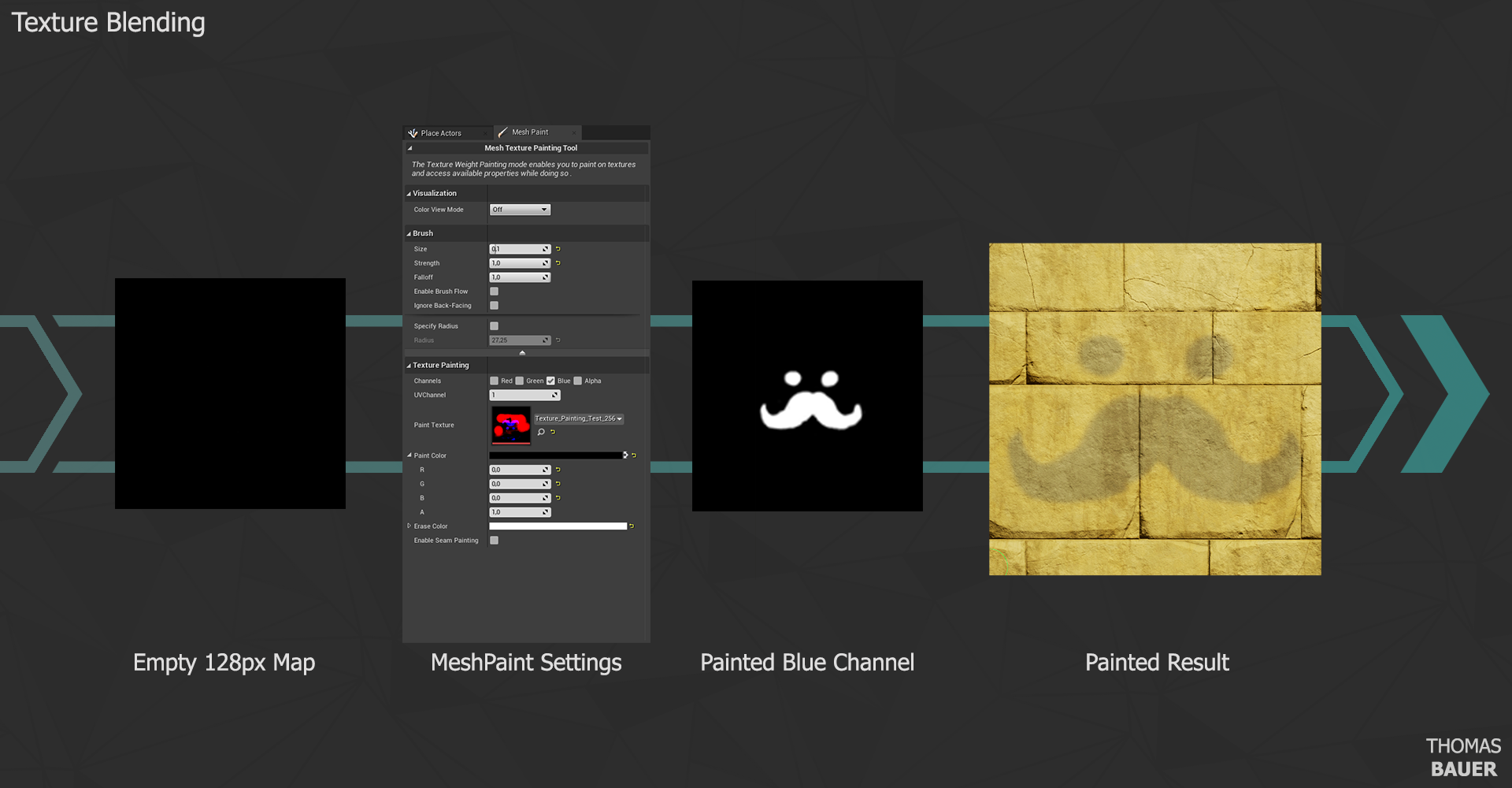This screenshot has height=788, width=1512.
Task: Click the Paint Color R value field
Action: point(520,470)
